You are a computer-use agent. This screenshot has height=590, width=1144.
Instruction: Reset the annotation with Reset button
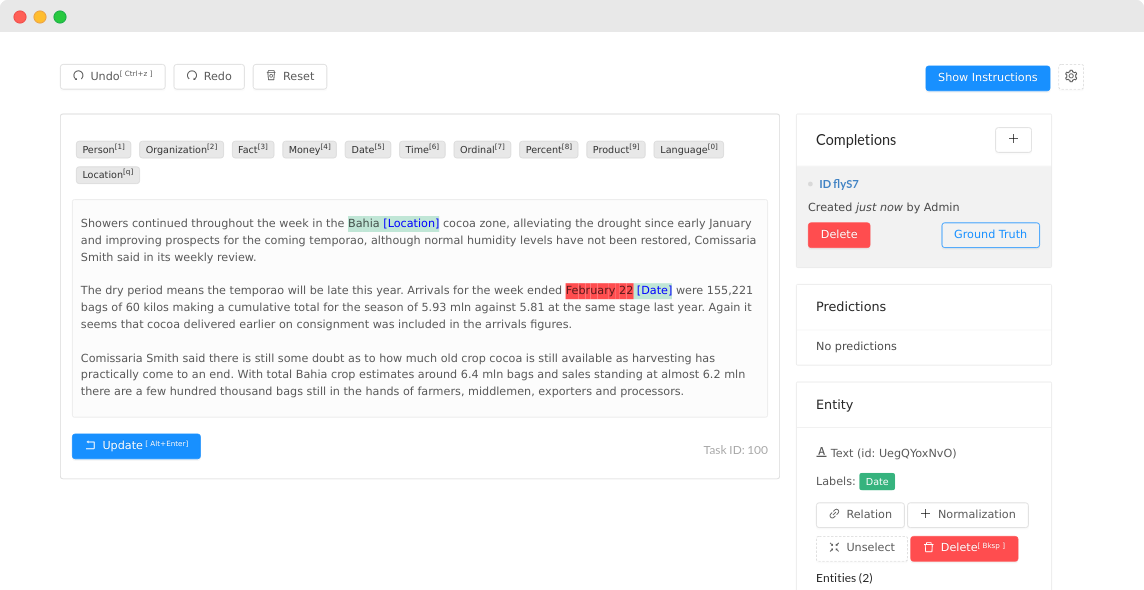click(289, 77)
